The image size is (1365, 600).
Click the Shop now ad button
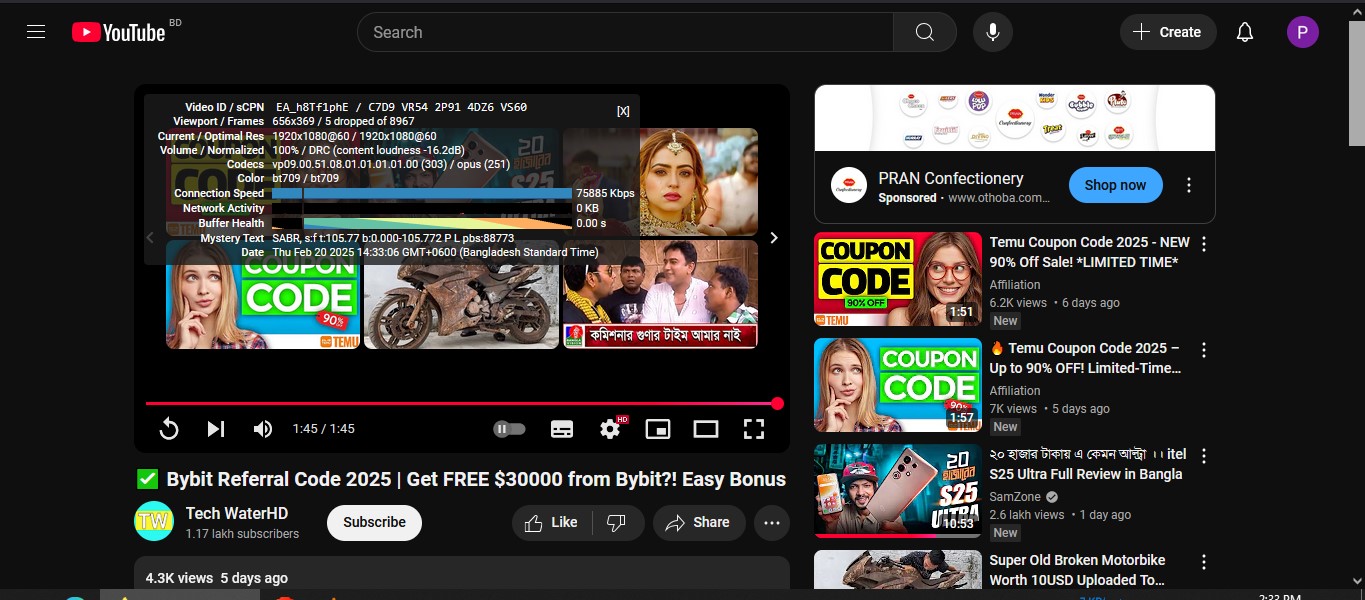[1115, 185]
